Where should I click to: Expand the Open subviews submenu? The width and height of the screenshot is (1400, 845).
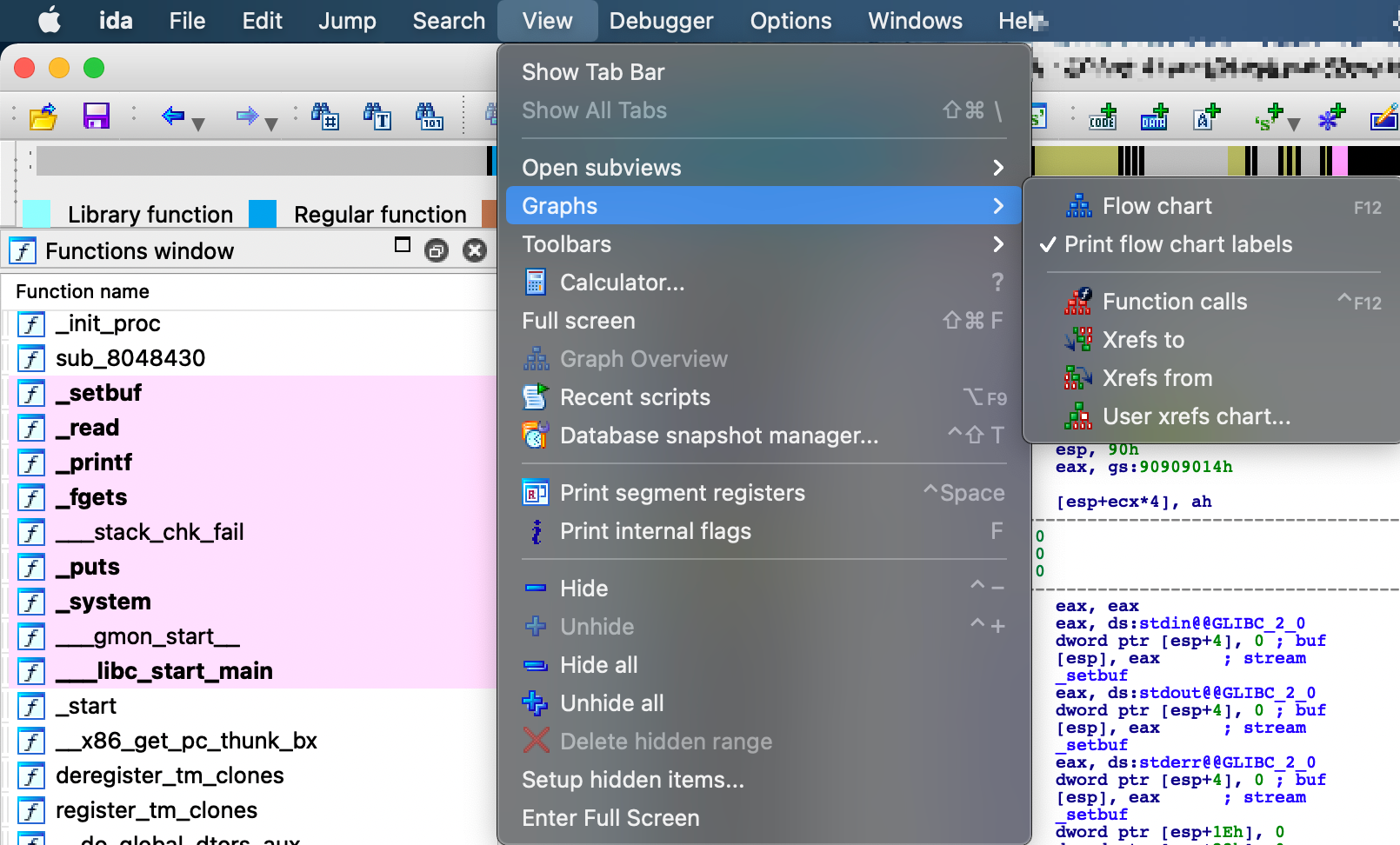click(x=763, y=168)
